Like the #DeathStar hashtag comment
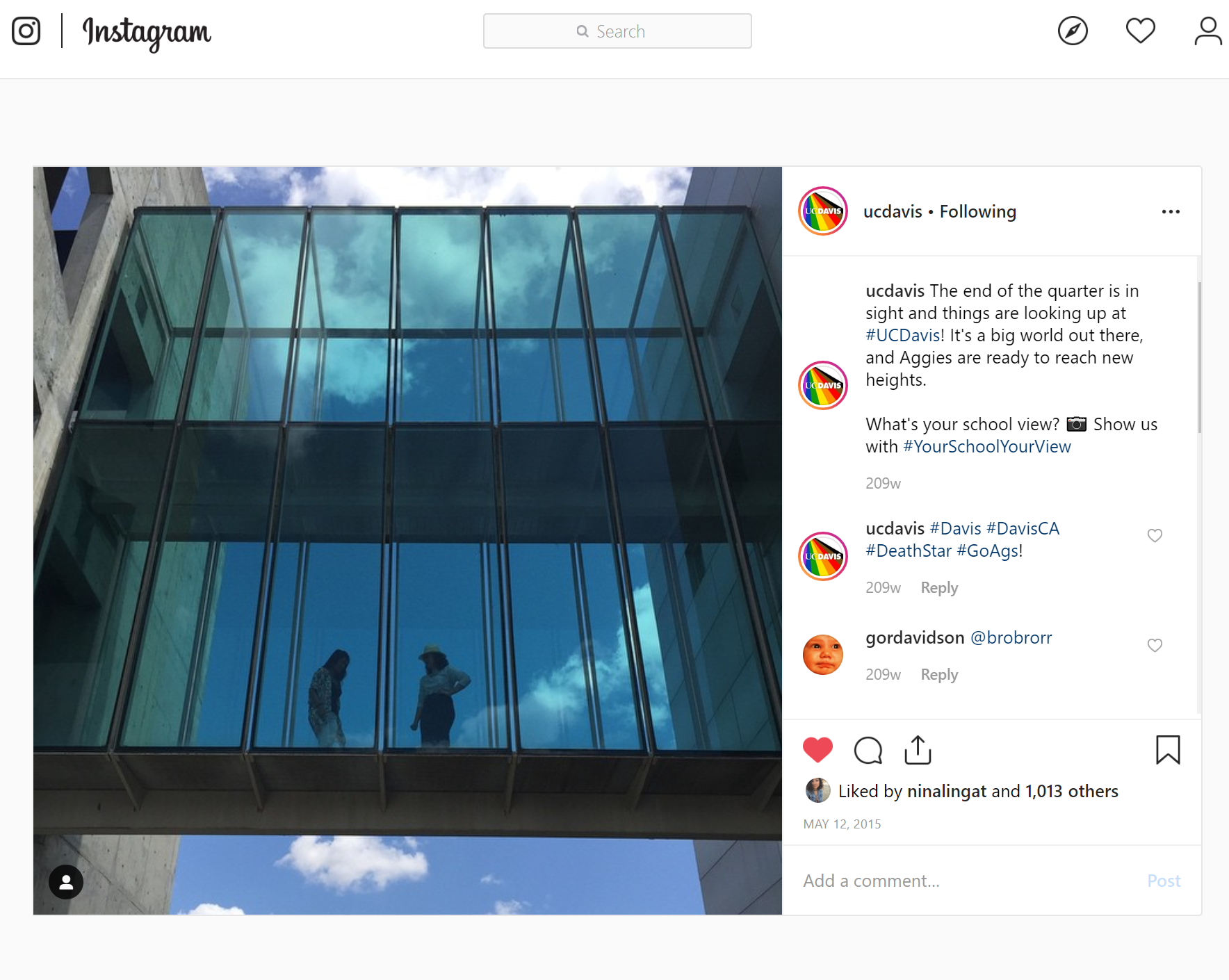1229x980 pixels. click(x=1155, y=535)
